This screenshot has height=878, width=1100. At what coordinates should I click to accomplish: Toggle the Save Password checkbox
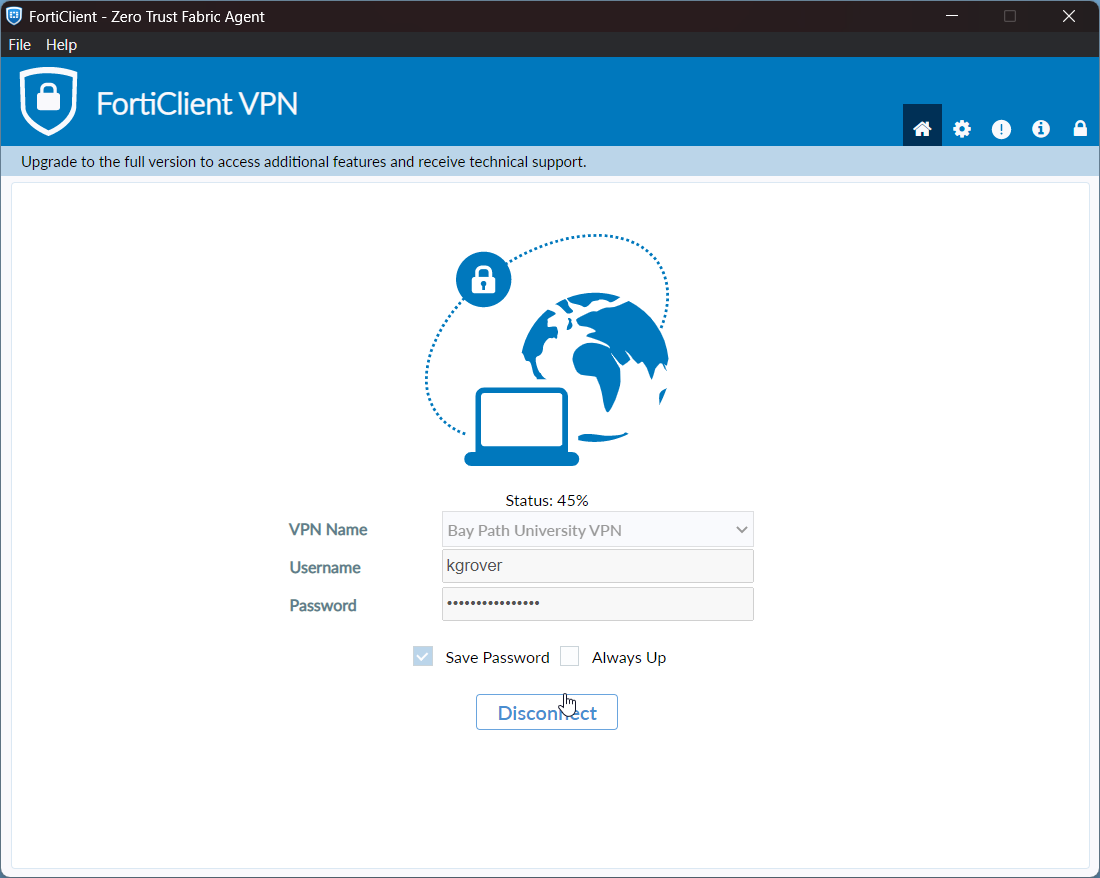tap(423, 657)
